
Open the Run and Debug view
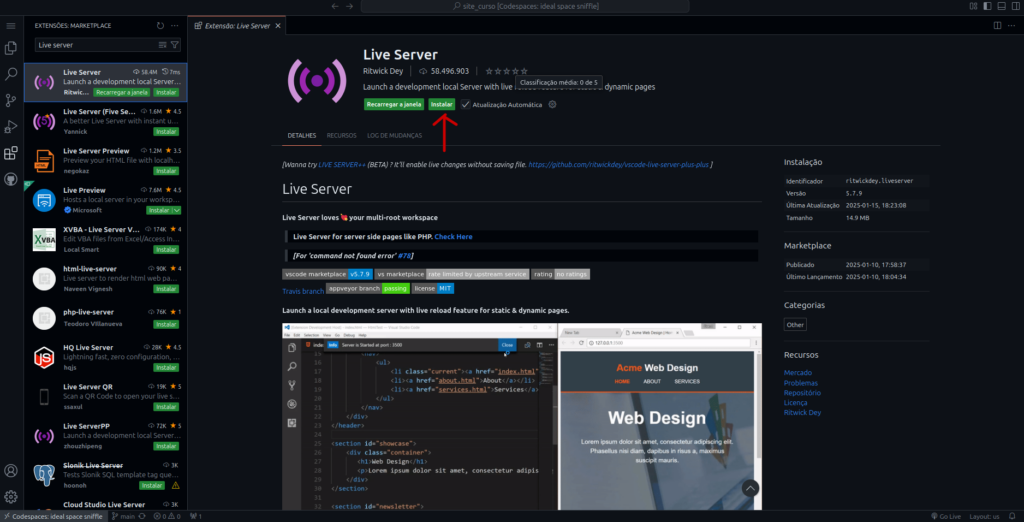click(10, 127)
